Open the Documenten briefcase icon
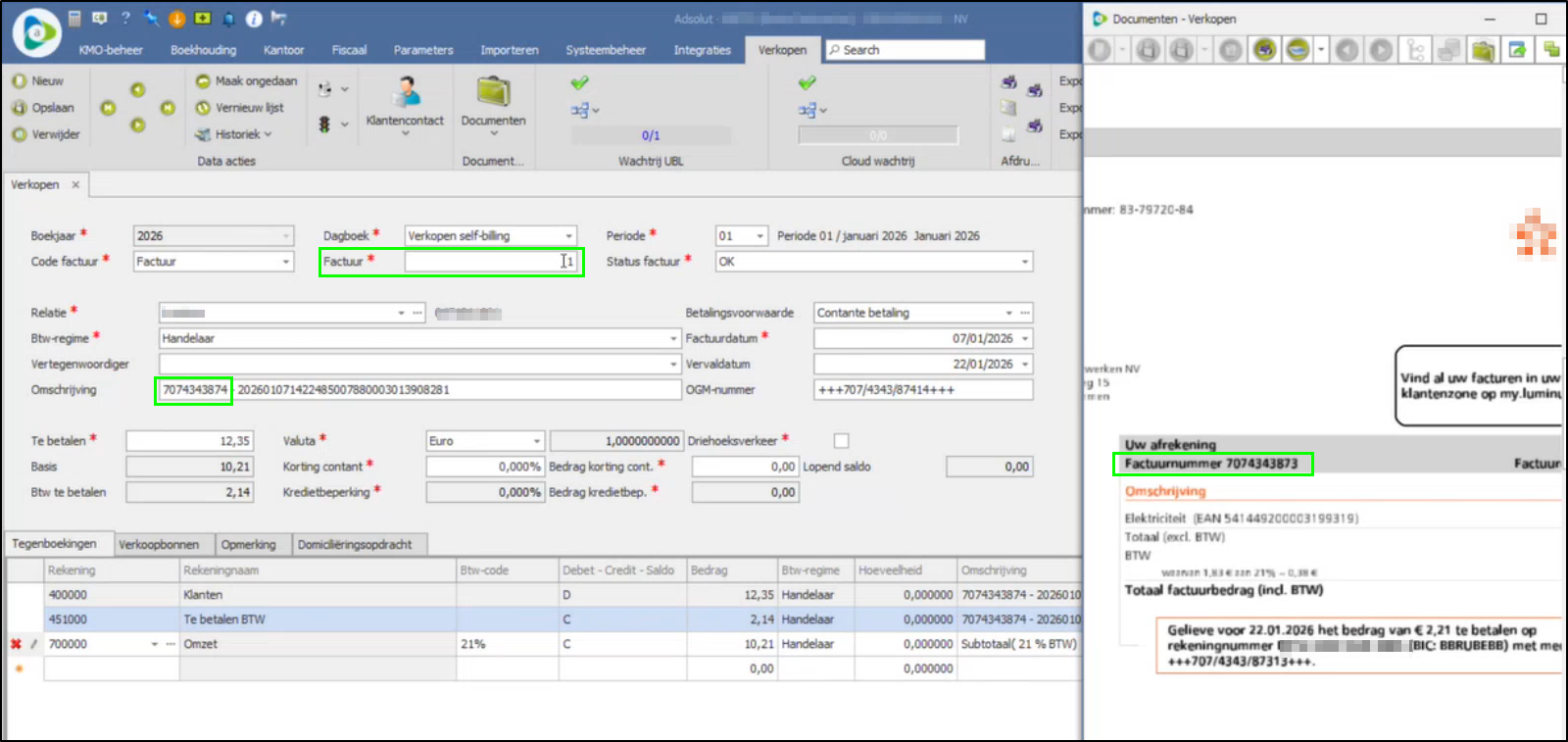1568x742 pixels. 493,92
